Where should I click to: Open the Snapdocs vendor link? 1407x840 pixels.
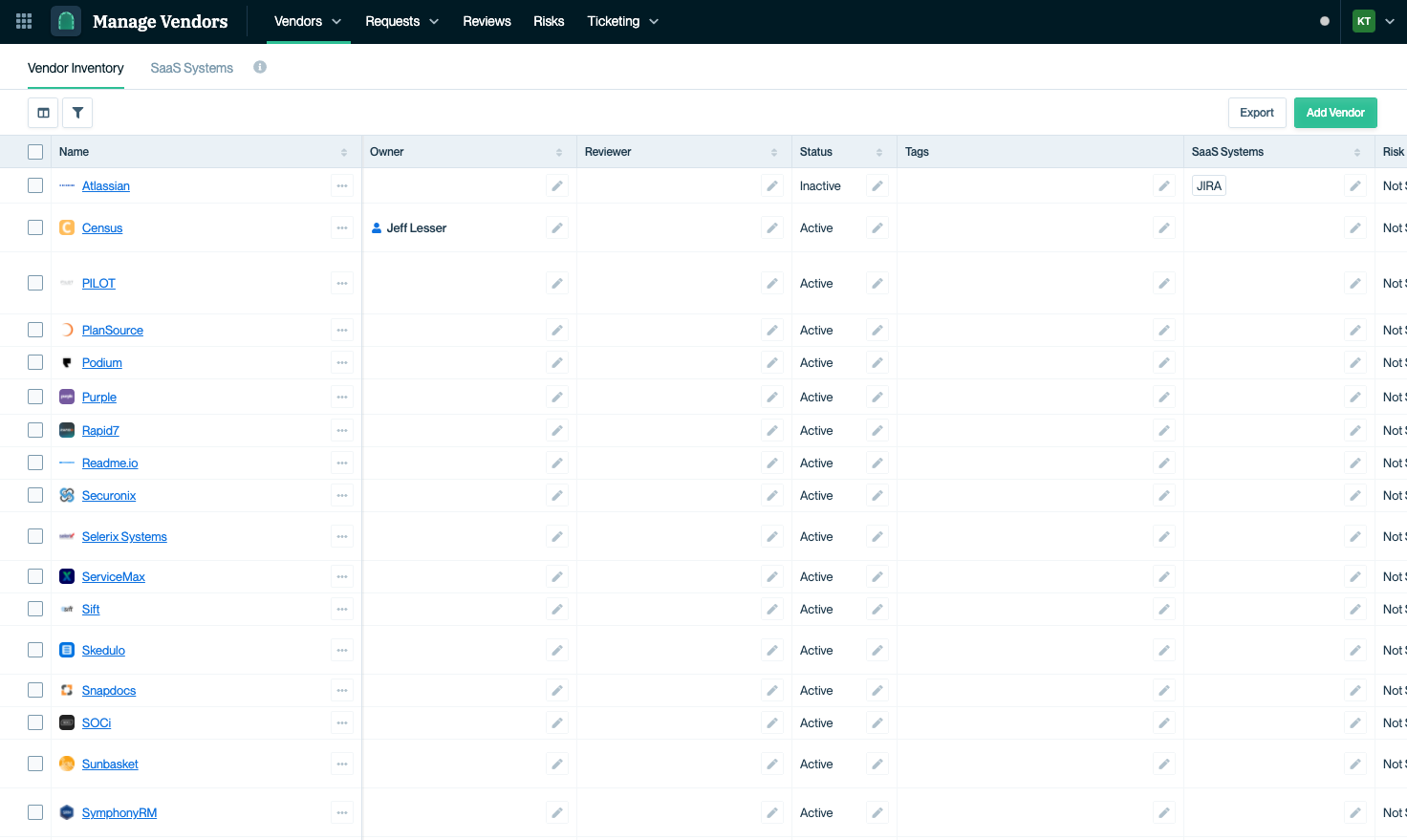click(x=109, y=691)
